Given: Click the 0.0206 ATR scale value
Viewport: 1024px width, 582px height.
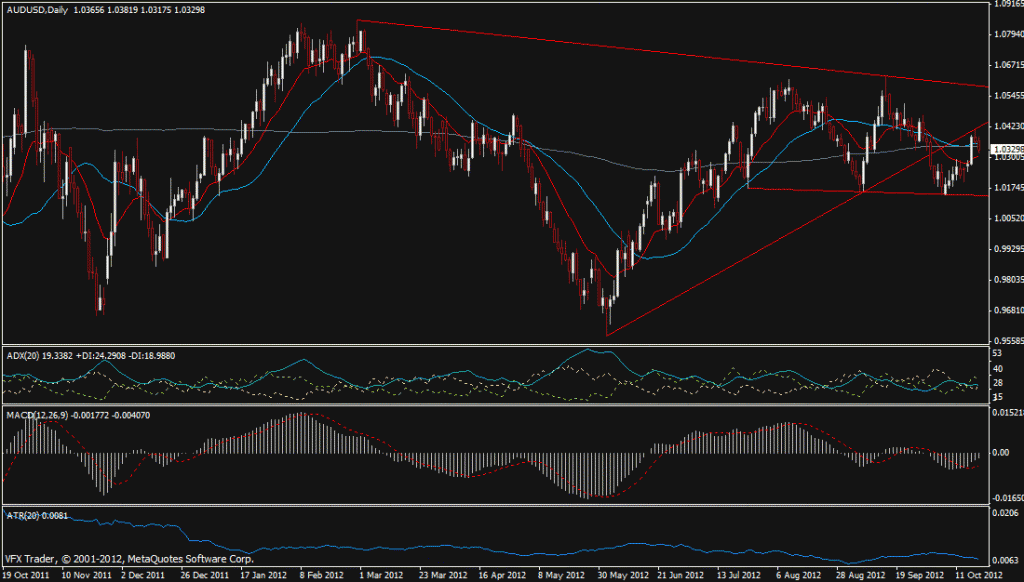Looking at the screenshot, I should click(x=1004, y=512).
